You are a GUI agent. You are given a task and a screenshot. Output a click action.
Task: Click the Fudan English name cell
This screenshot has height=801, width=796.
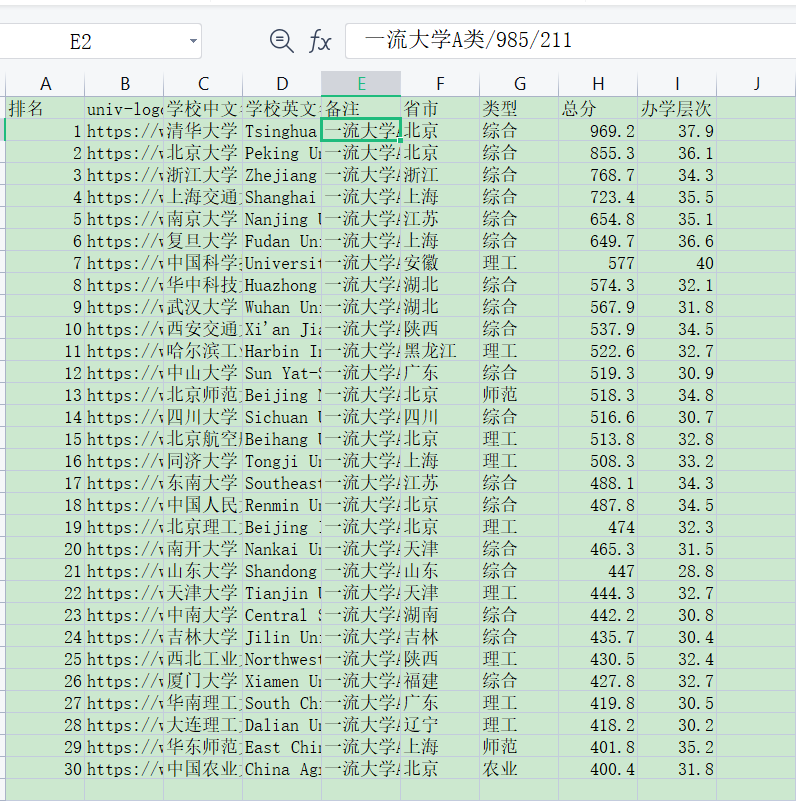(282, 241)
